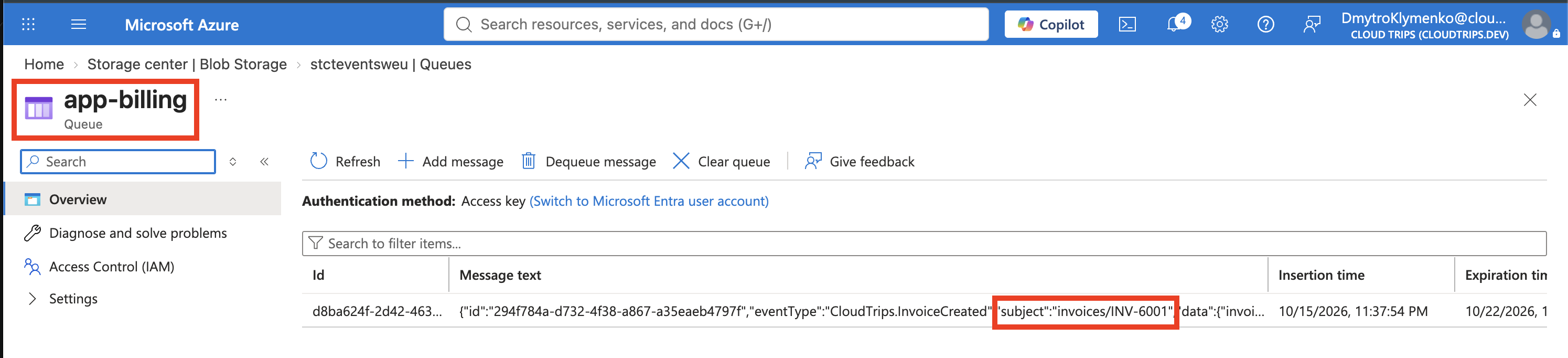
Task: Select Overview in the sidebar
Action: click(x=143, y=199)
